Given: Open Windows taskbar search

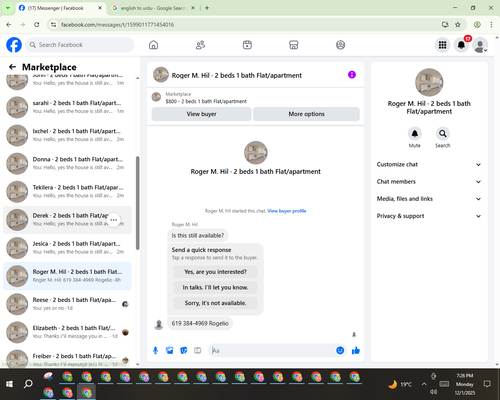Looking at the screenshot, I should (x=28, y=384).
